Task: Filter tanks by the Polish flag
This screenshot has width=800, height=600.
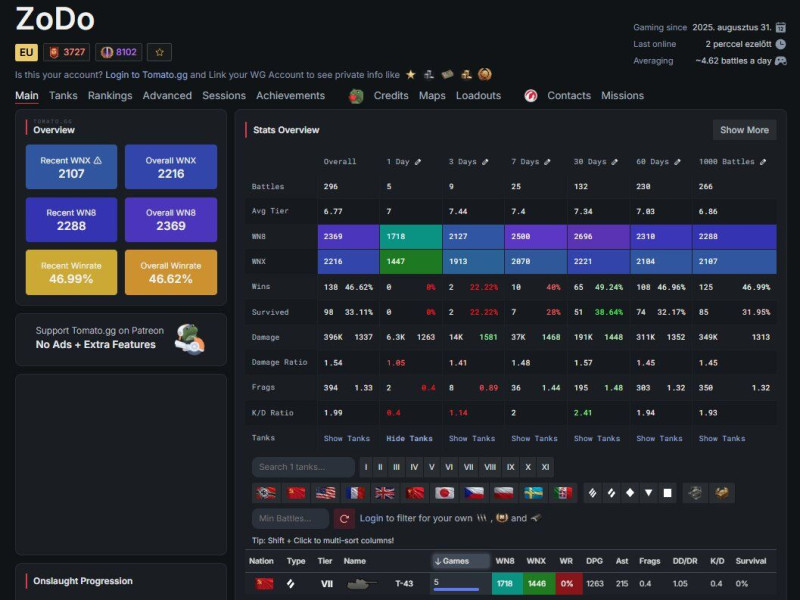Action: [x=504, y=493]
